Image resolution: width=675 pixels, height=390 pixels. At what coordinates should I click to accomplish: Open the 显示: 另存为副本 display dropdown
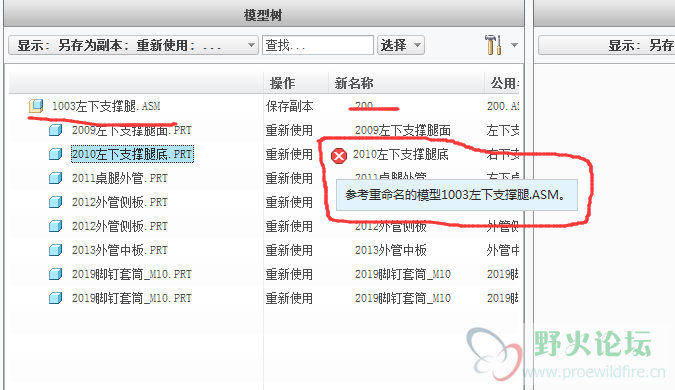point(133,45)
